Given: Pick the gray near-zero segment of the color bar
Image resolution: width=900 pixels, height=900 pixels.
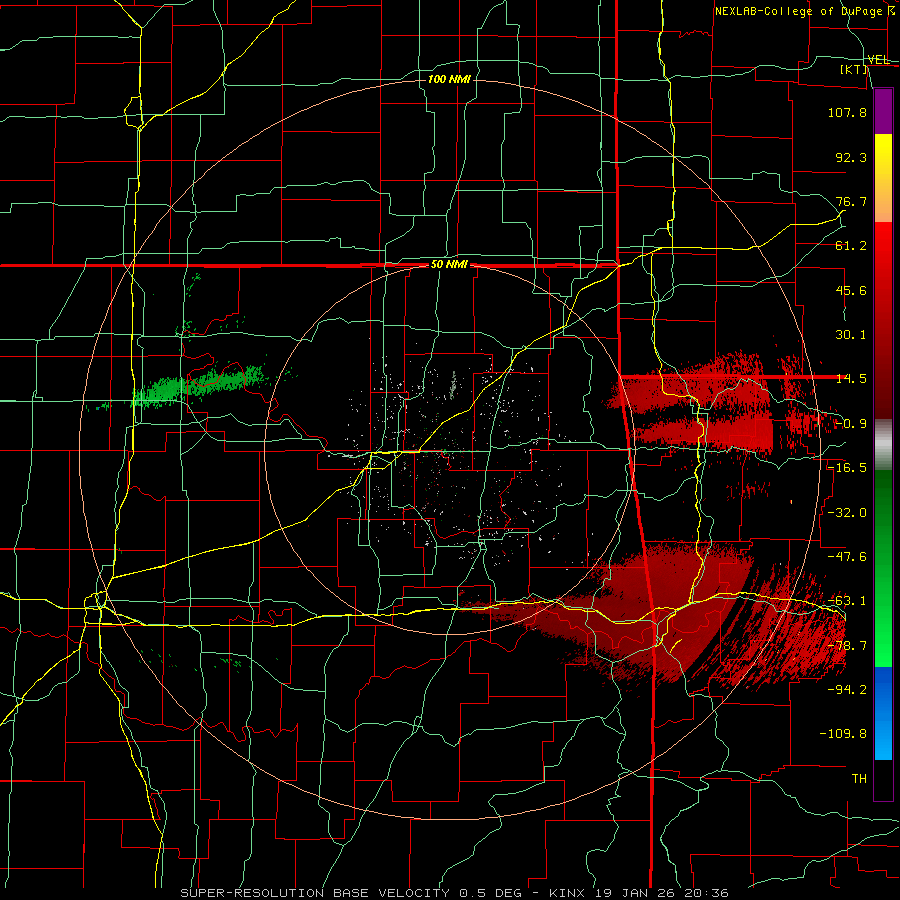Looking at the screenshot, I should (x=883, y=445).
